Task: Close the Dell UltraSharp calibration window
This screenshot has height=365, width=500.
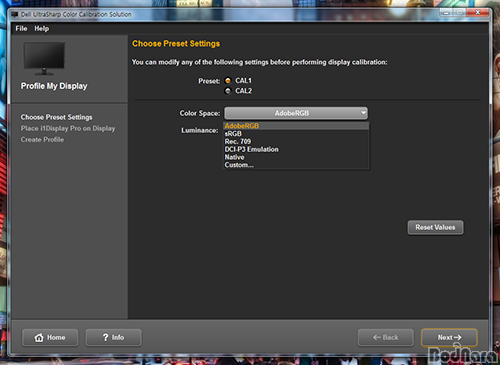Action: click(477, 13)
